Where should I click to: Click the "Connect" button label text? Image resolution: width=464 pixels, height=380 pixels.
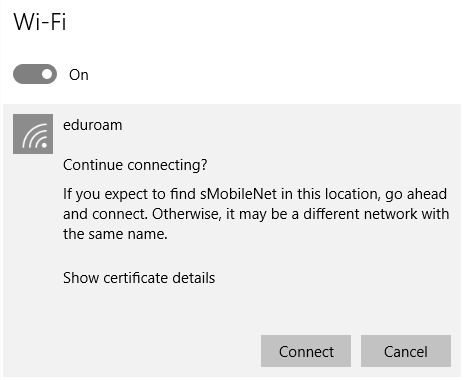click(306, 352)
